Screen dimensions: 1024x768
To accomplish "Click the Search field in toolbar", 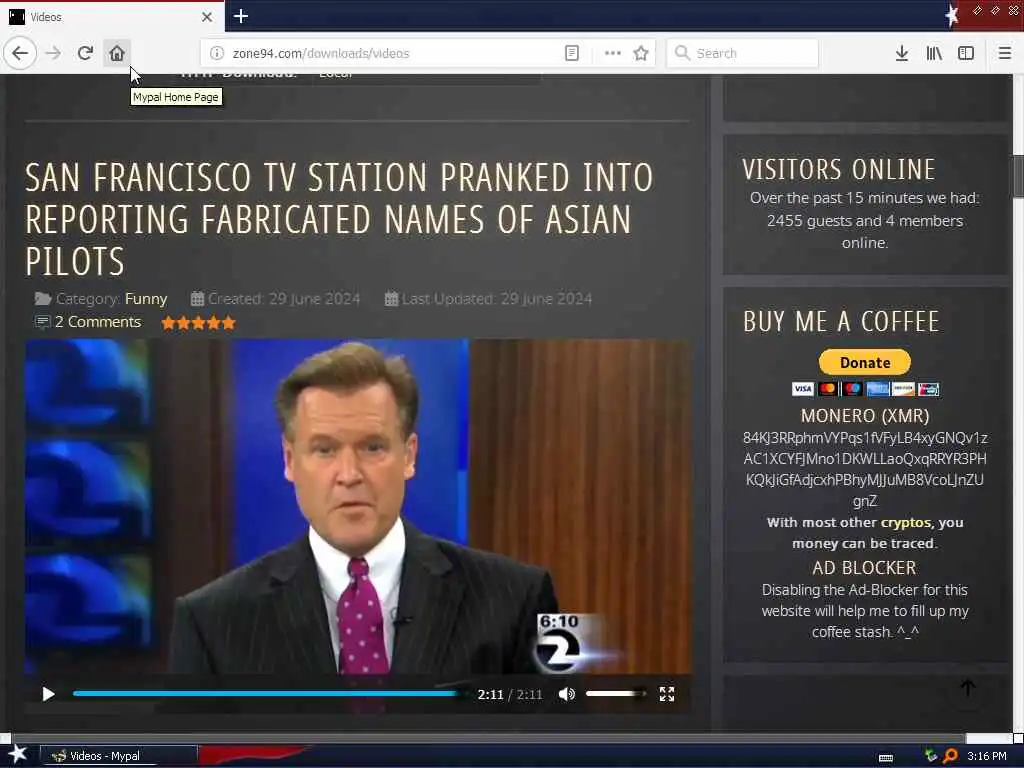I will [743, 53].
